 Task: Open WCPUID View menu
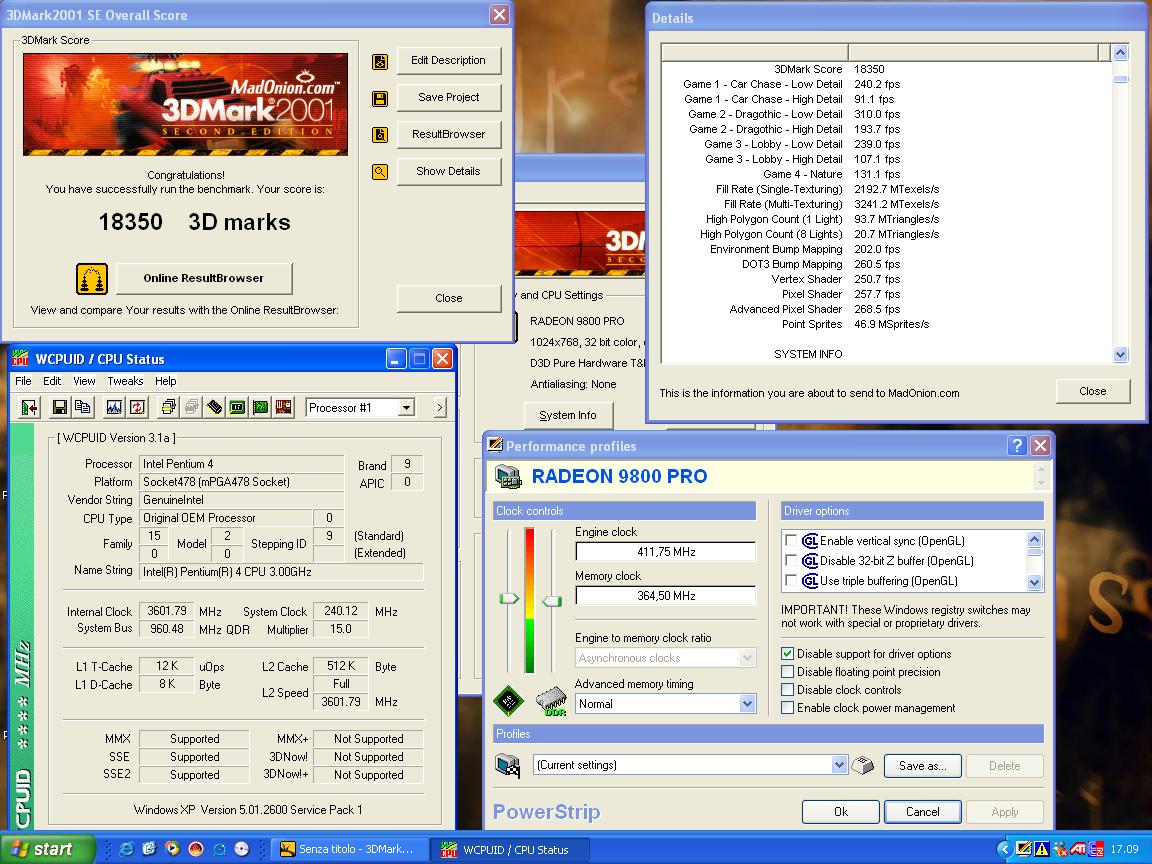point(84,381)
